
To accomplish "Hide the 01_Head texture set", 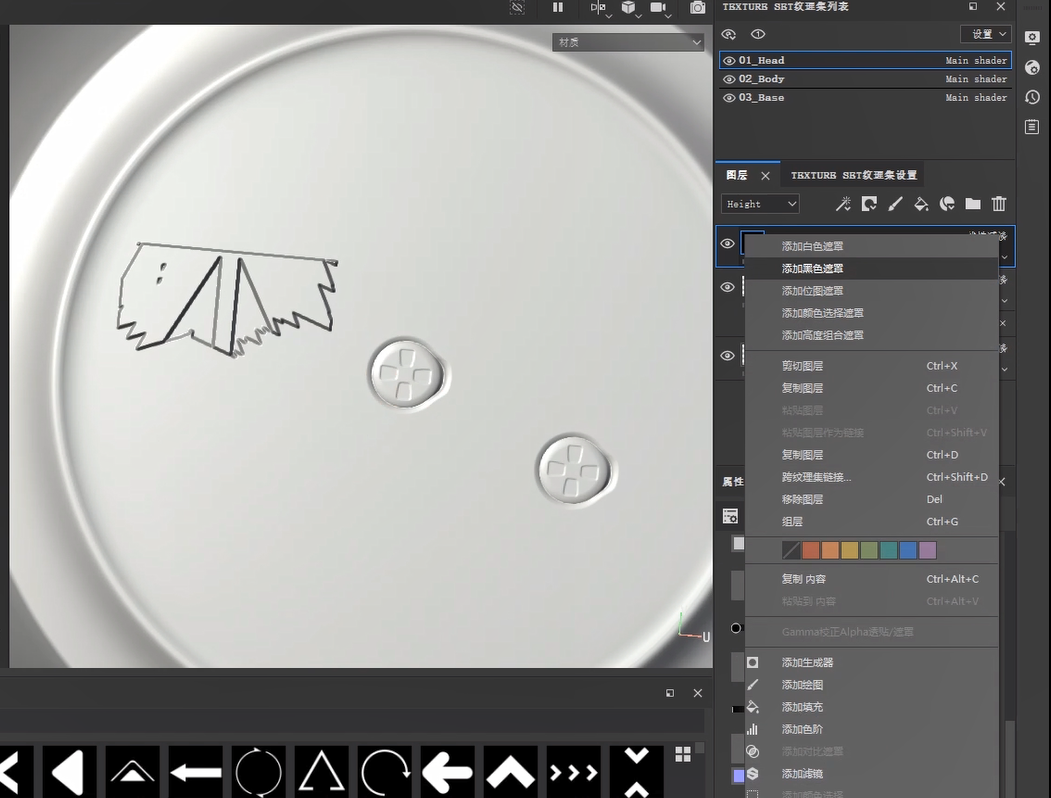I will (729, 61).
